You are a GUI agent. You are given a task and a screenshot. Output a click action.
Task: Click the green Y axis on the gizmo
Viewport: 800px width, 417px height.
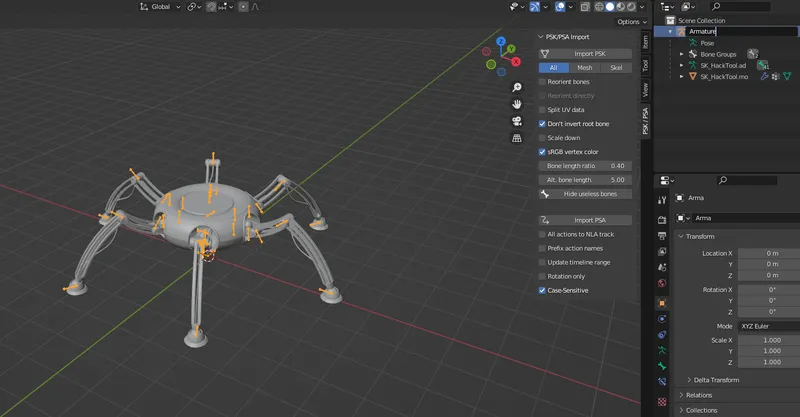[x=511, y=49]
